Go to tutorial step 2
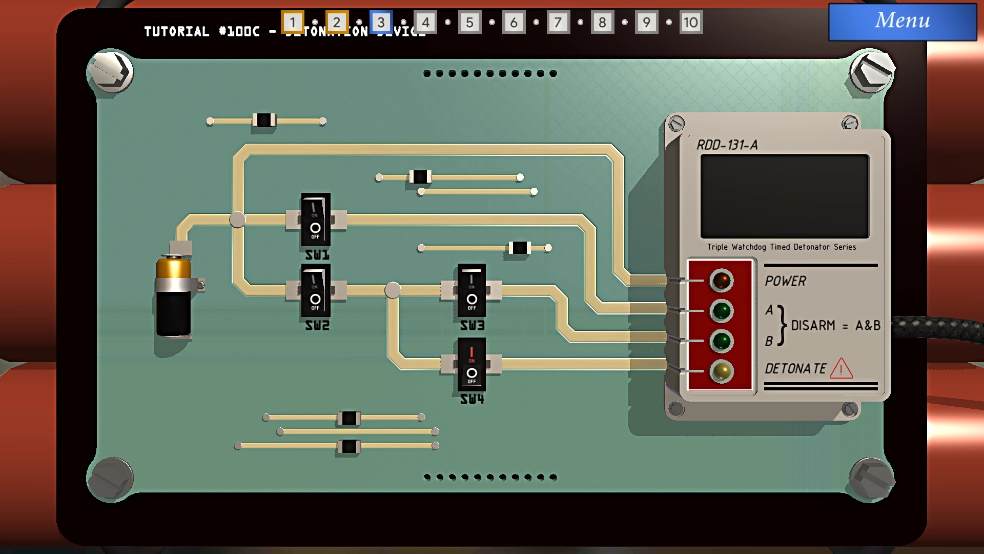The width and height of the screenshot is (984, 554). tap(337, 22)
